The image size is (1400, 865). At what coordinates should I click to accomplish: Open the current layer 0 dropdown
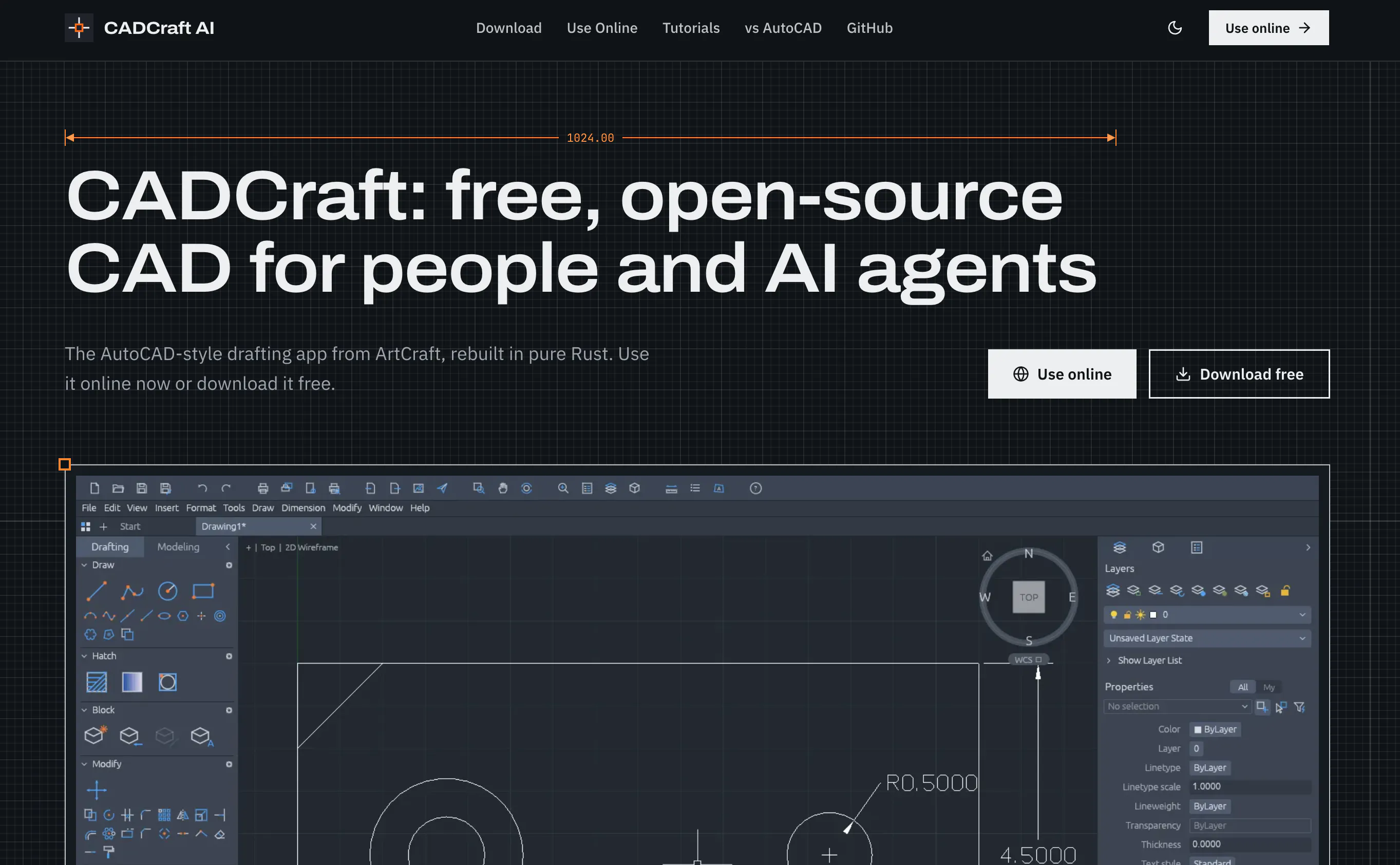pyautogui.click(x=1207, y=615)
